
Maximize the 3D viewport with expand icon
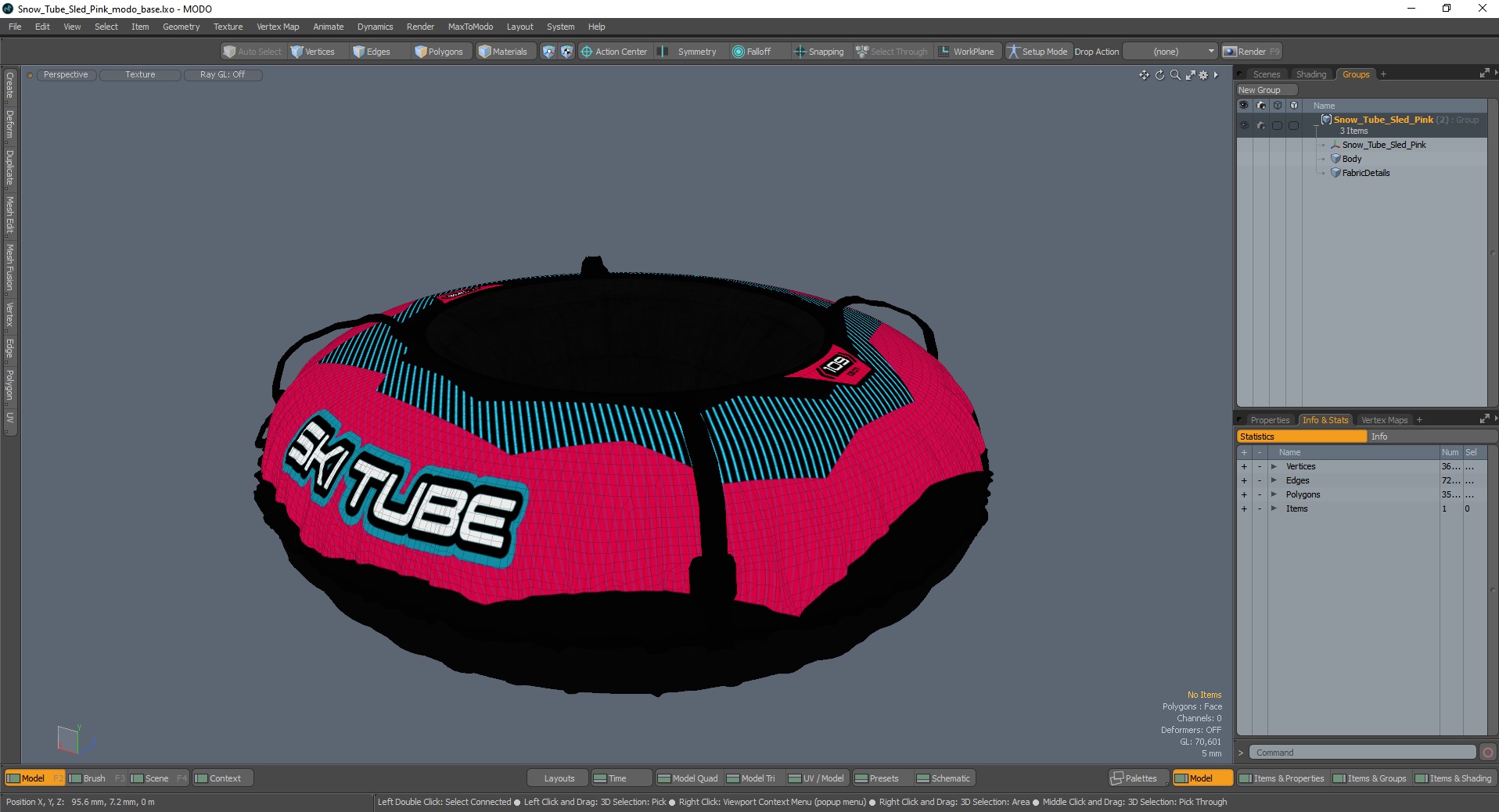coord(1190,75)
